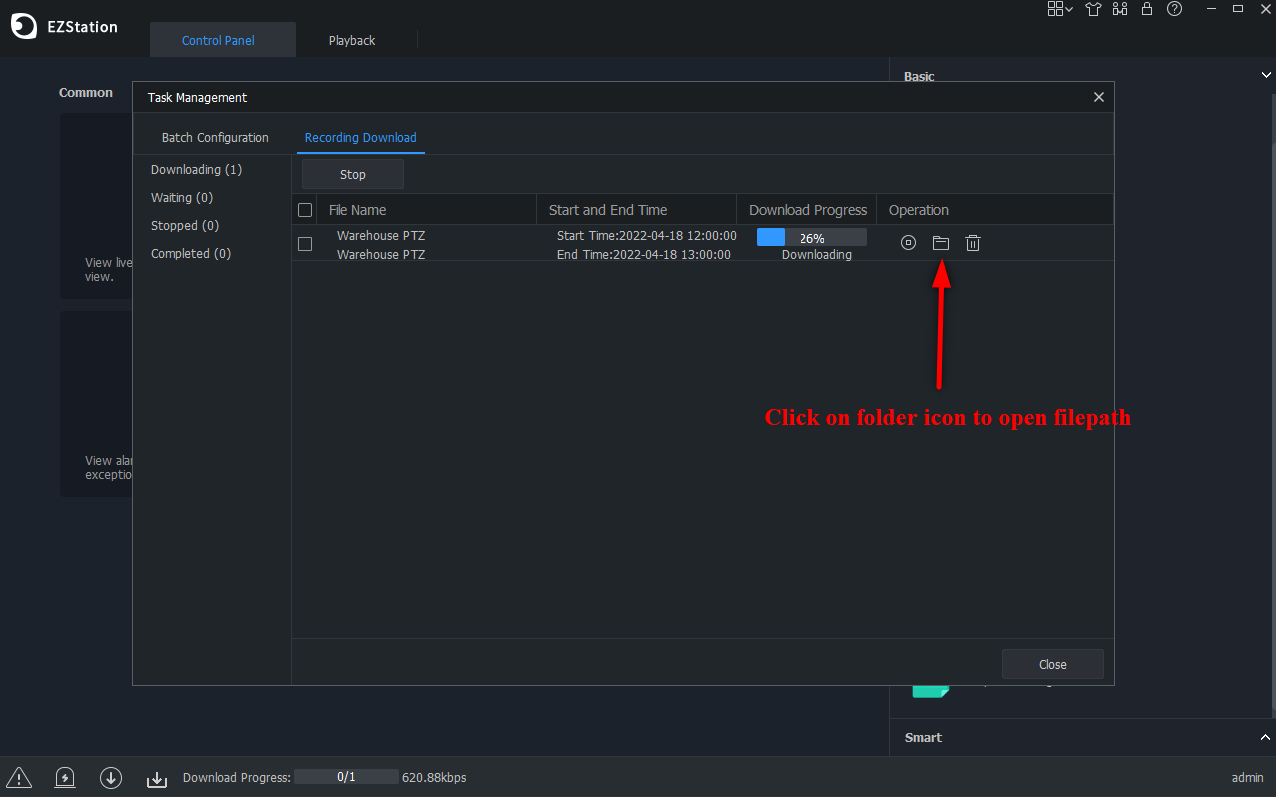
Task: Tick the select-all checkbox in table header
Action: coord(306,210)
